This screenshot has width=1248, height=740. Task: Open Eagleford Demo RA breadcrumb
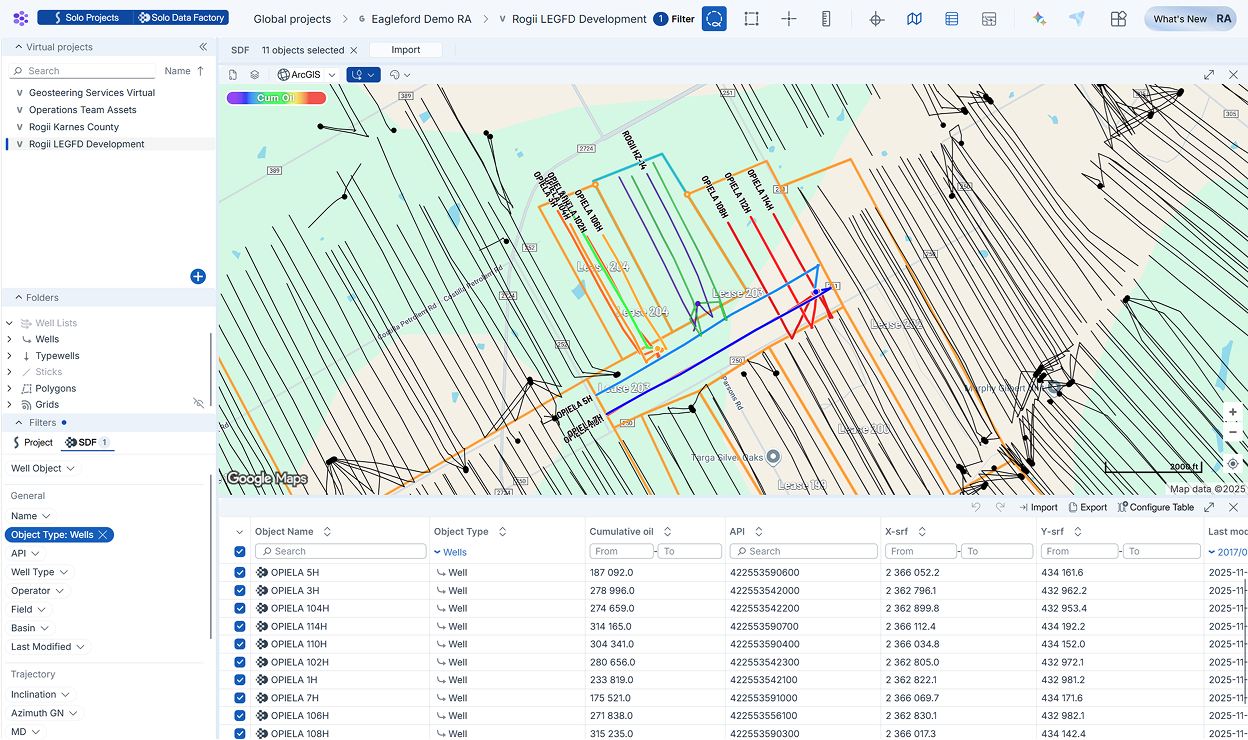[421, 19]
